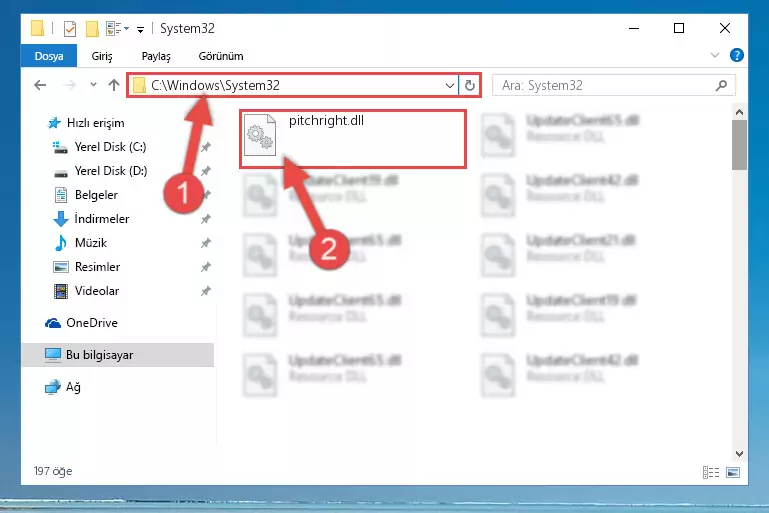Click the scrollbar down arrow
The image size is (769, 513).
click(739, 454)
